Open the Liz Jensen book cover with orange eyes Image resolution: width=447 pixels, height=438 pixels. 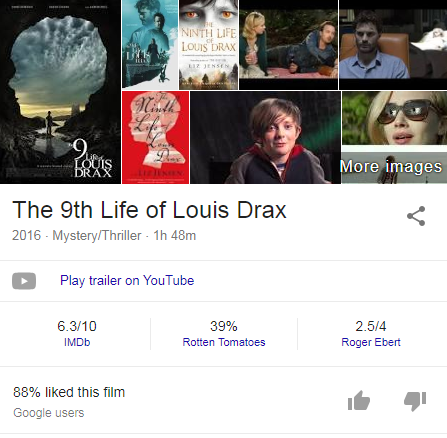tap(209, 45)
